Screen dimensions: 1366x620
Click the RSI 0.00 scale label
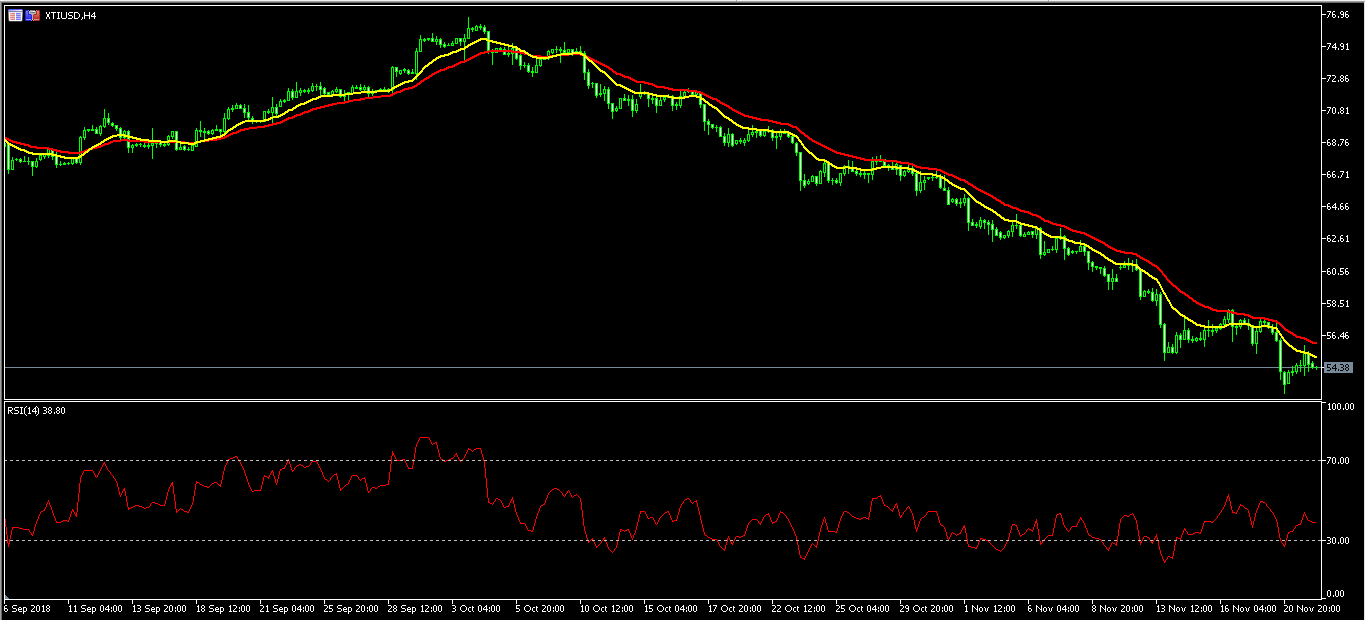click(1335, 594)
